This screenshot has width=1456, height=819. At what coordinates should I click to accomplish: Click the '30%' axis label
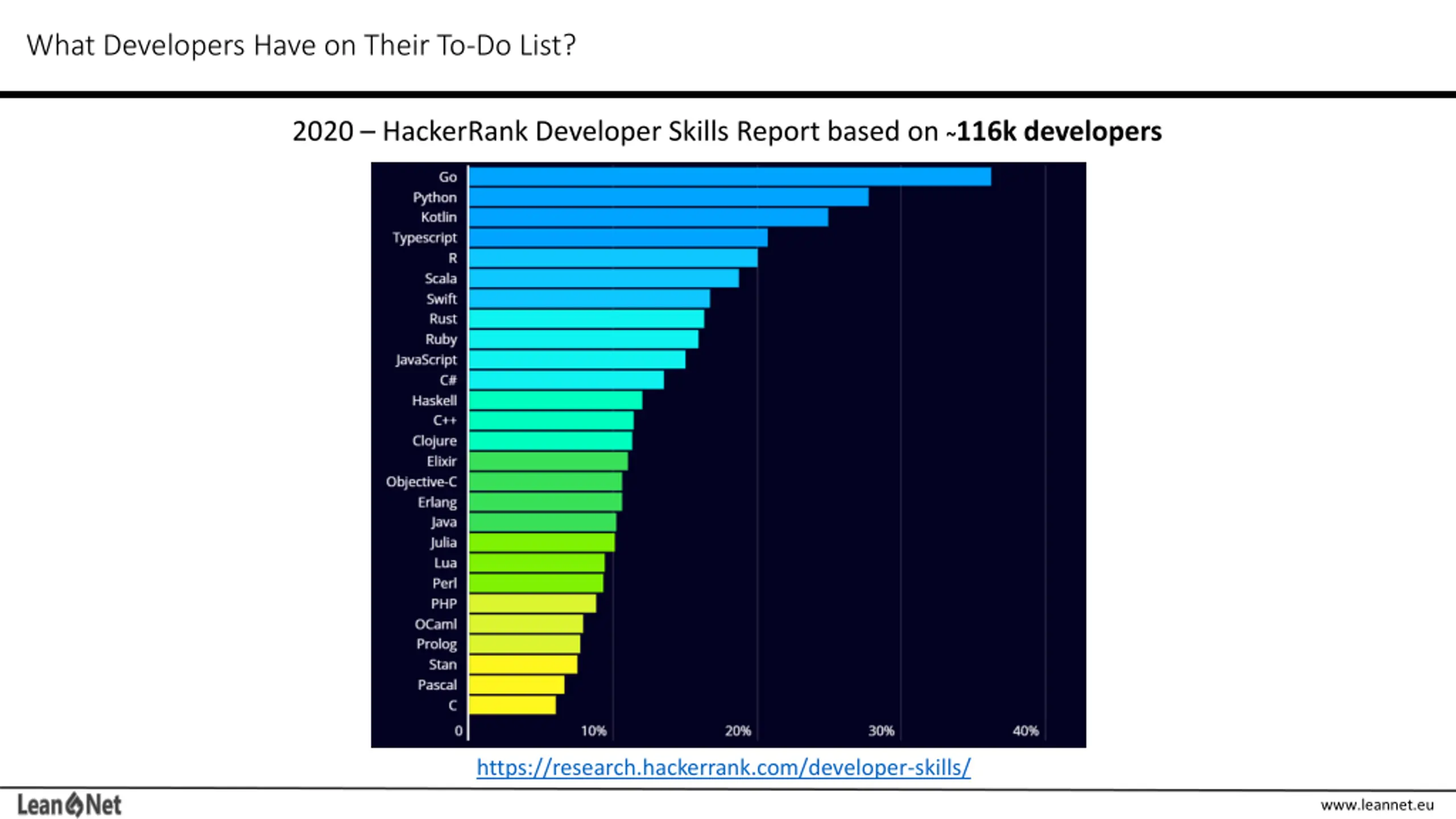click(881, 731)
